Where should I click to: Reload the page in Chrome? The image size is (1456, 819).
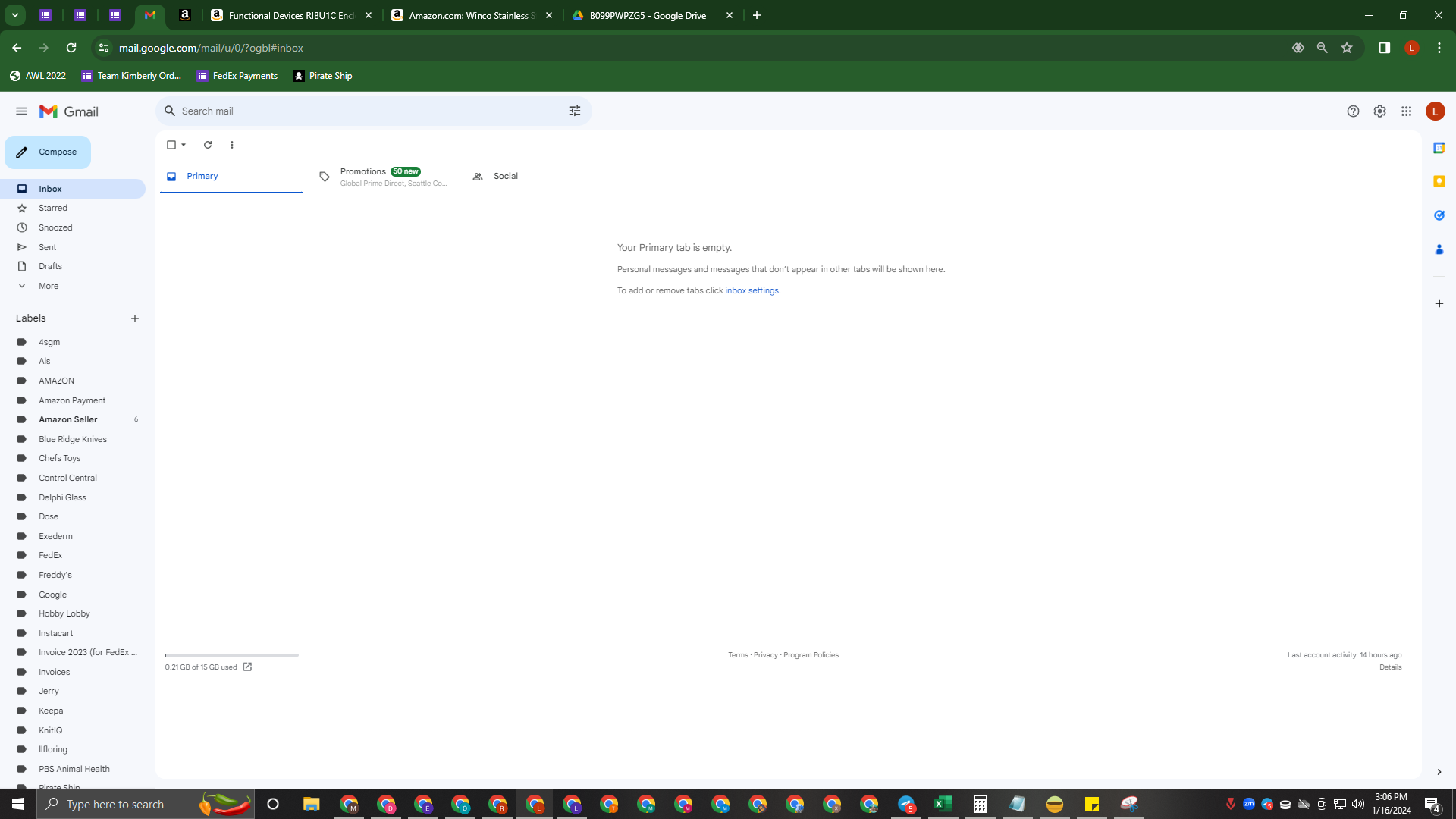coord(71,48)
